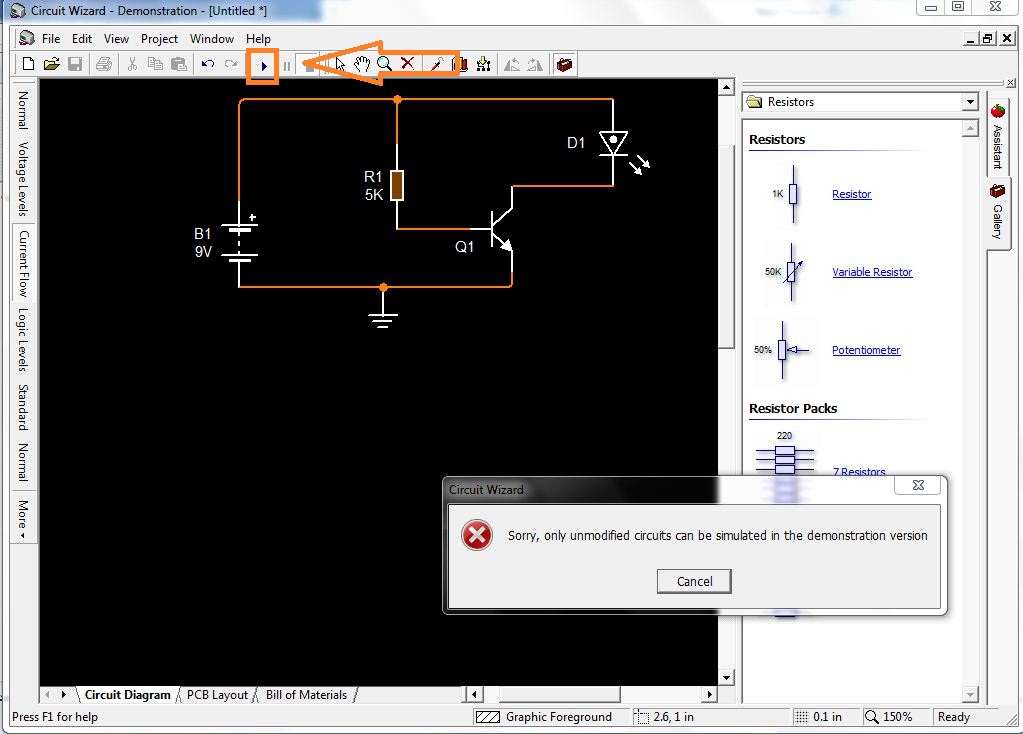Click the Resistors combo box arrow
Image resolution: width=1023 pixels, height=734 pixels.
click(970, 102)
